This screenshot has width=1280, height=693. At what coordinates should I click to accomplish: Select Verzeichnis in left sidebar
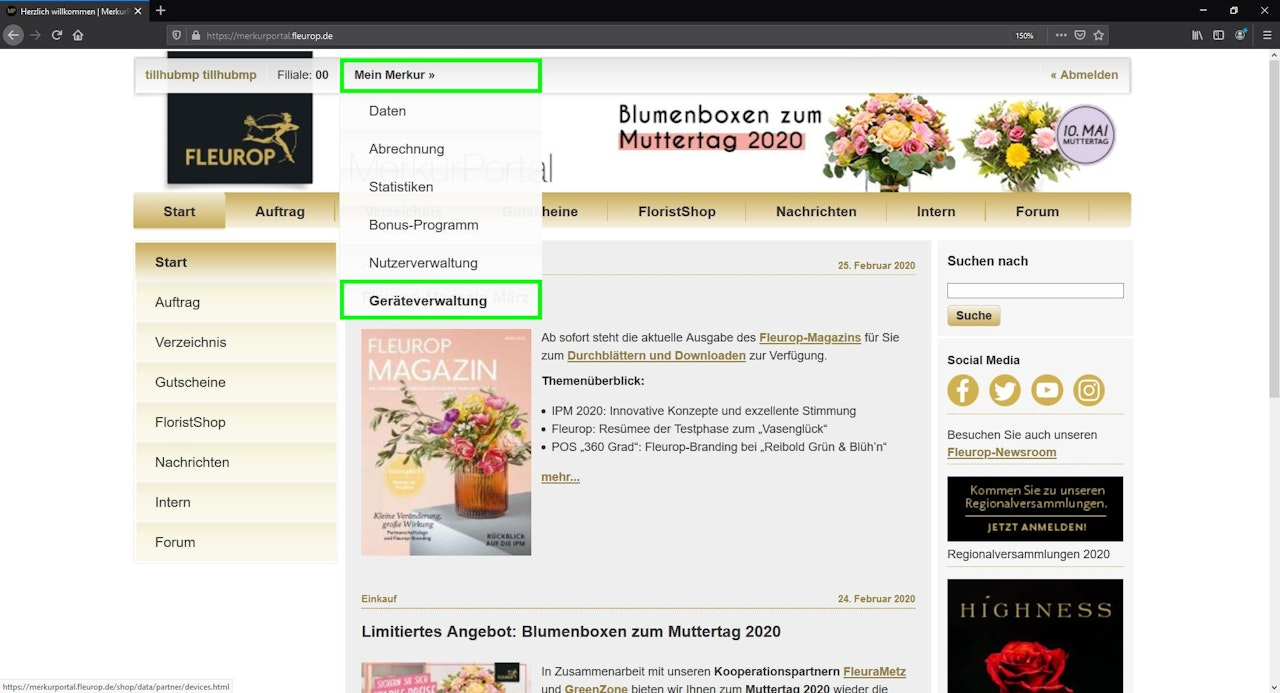point(236,342)
